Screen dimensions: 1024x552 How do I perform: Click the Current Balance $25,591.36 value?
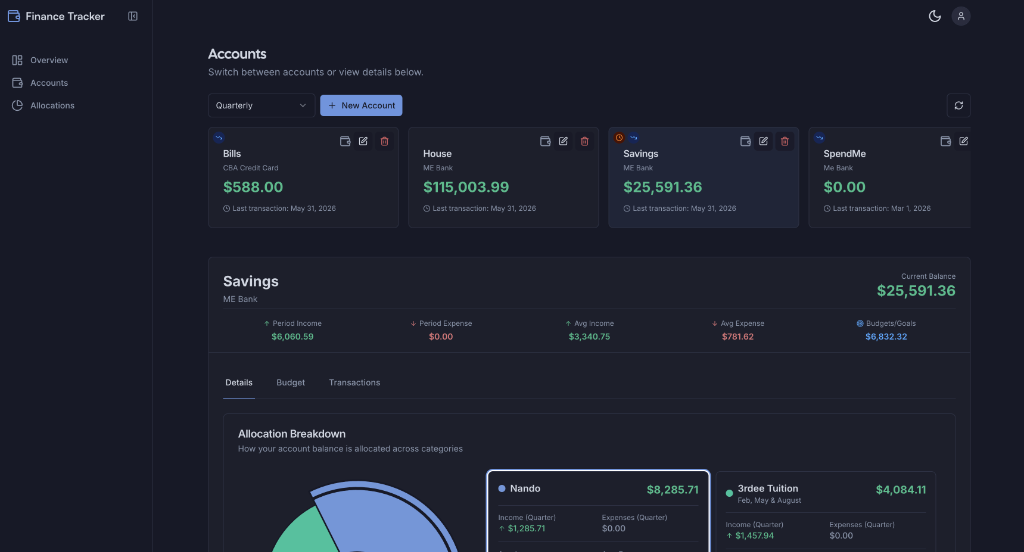click(x=916, y=291)
